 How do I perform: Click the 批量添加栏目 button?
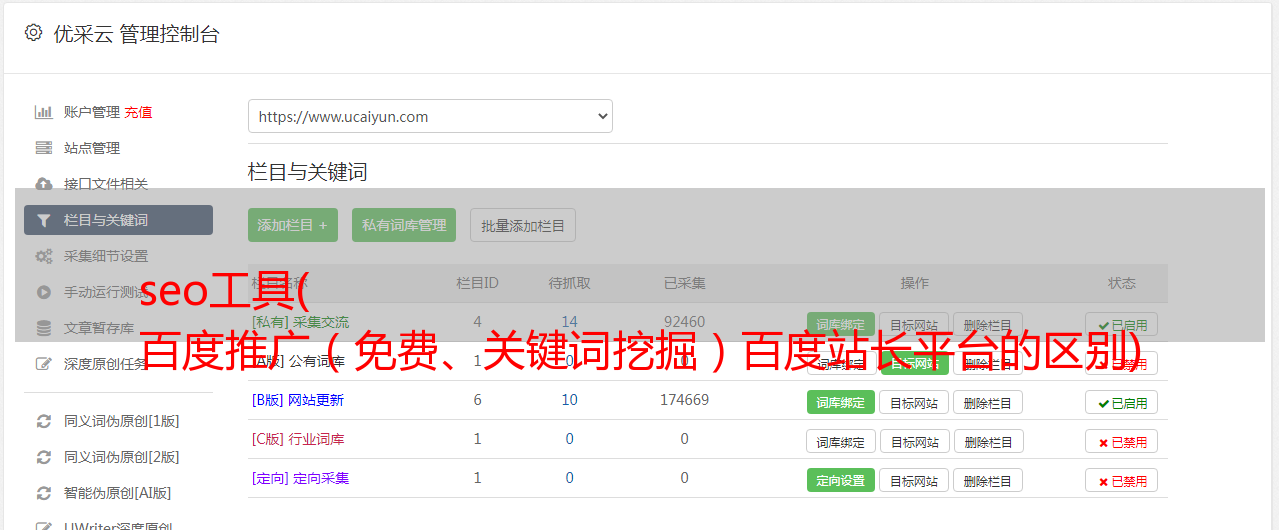click(523, 225)
